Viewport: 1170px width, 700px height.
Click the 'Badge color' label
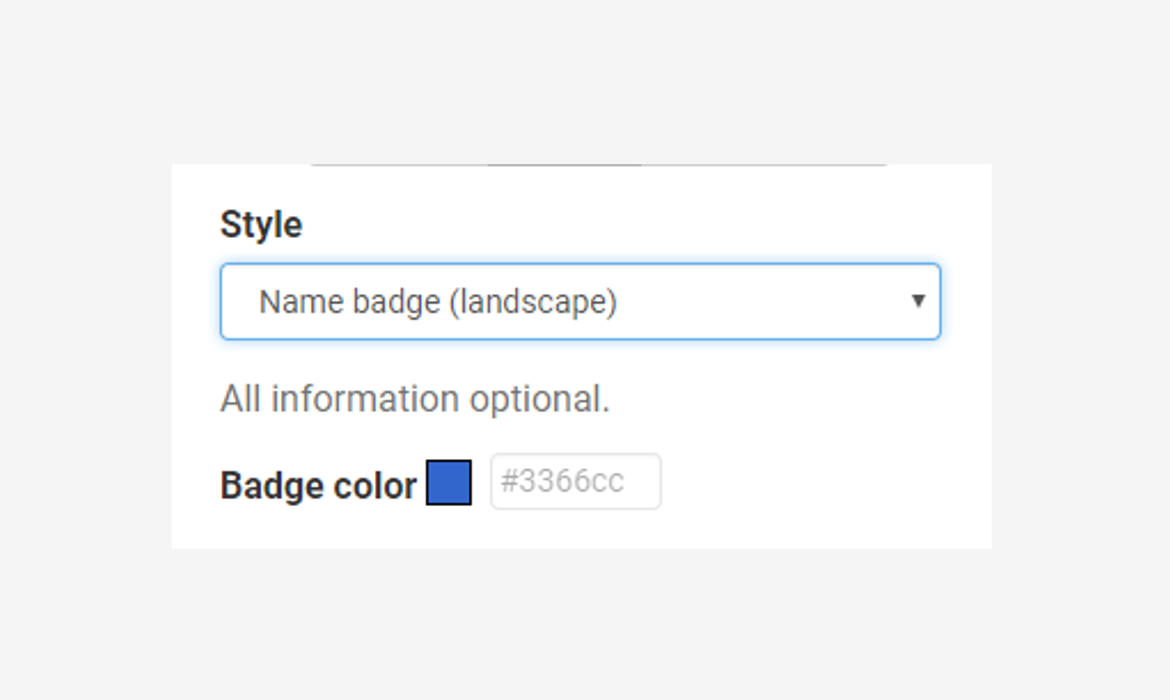click(319, 486)
